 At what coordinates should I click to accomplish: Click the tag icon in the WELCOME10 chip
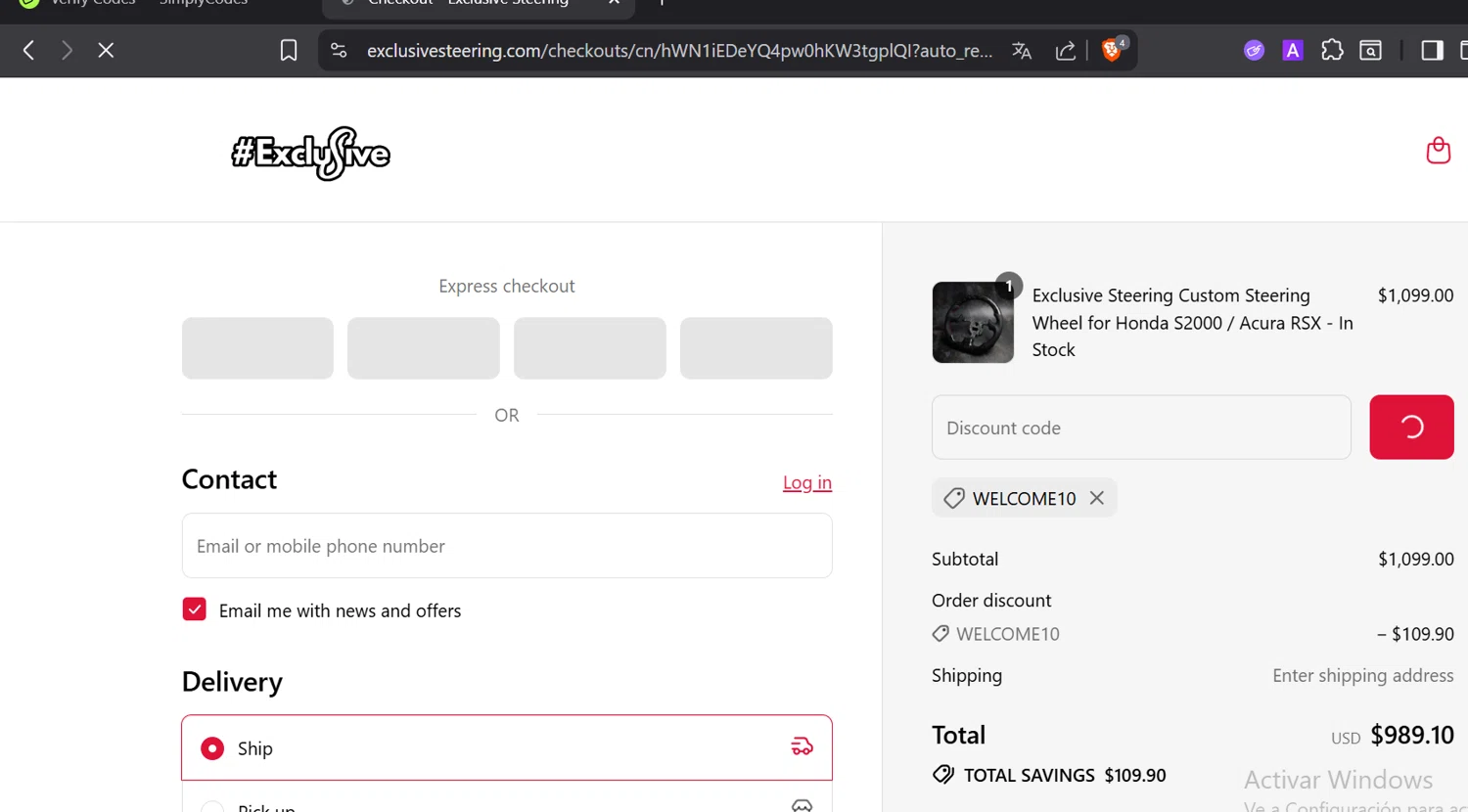click(x=954, y=498)
